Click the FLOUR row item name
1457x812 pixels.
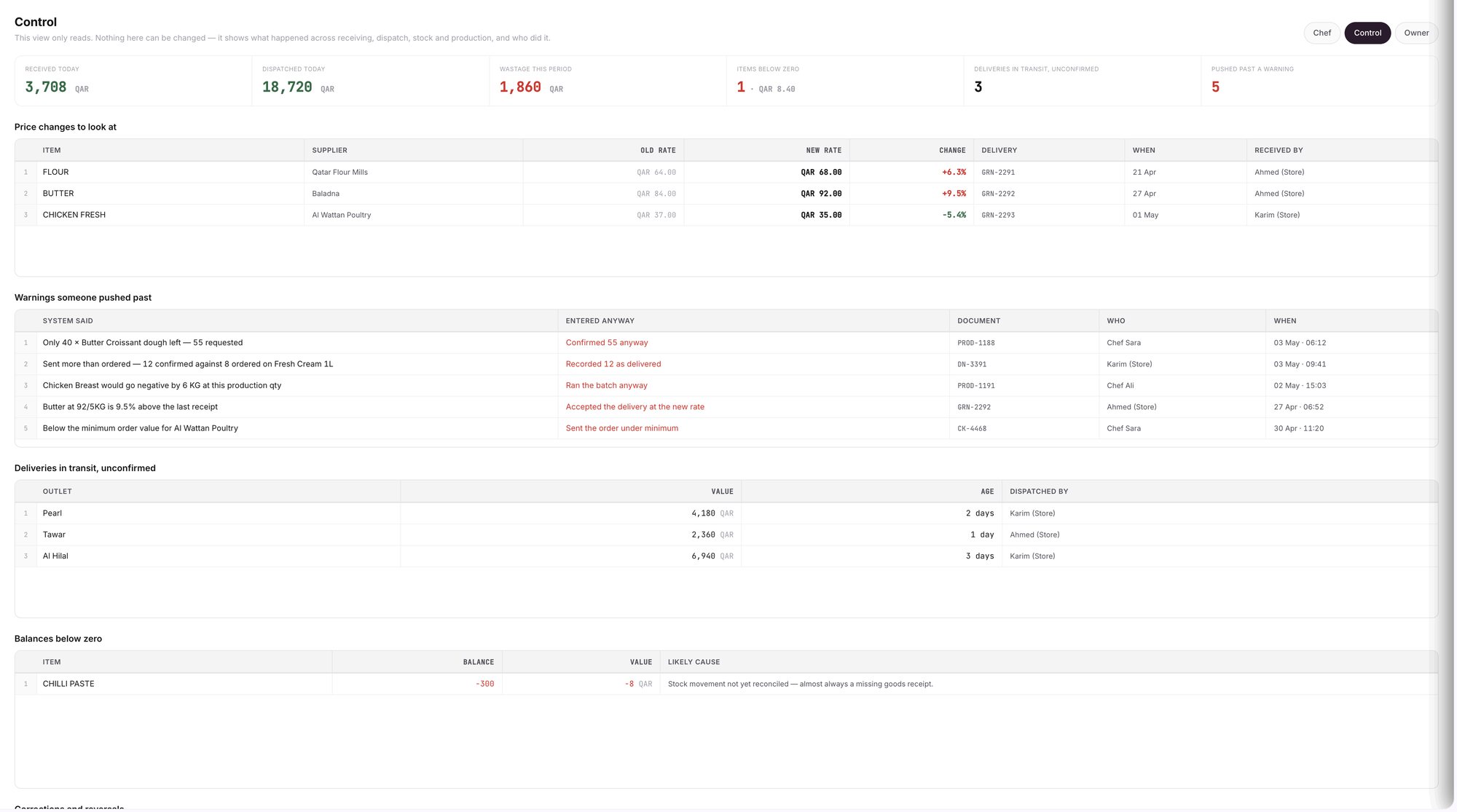pyautogui.click(x=55, y=173)
